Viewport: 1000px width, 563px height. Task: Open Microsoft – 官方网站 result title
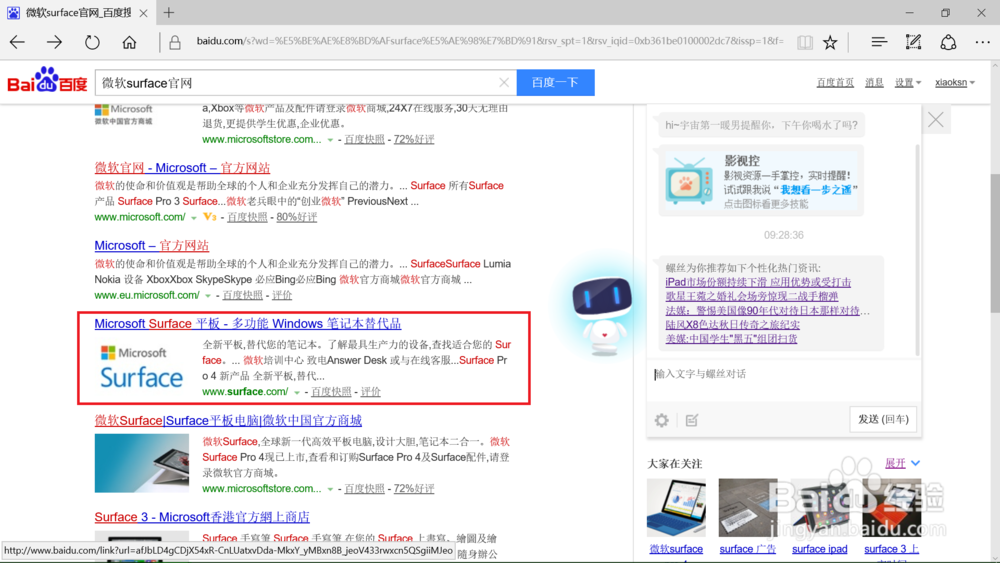point(151,245)
